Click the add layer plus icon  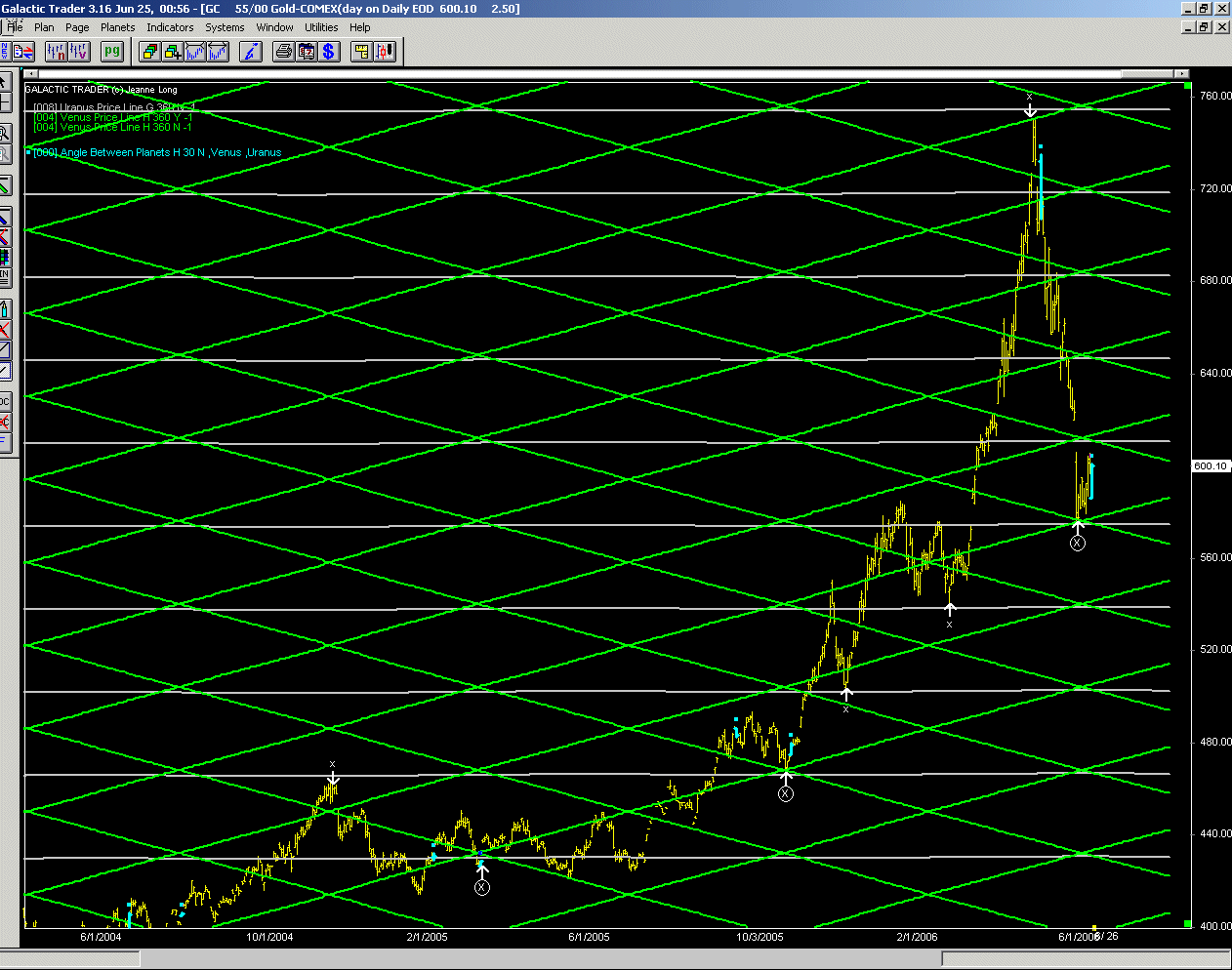pyautogui.click(x=173, y=51)
